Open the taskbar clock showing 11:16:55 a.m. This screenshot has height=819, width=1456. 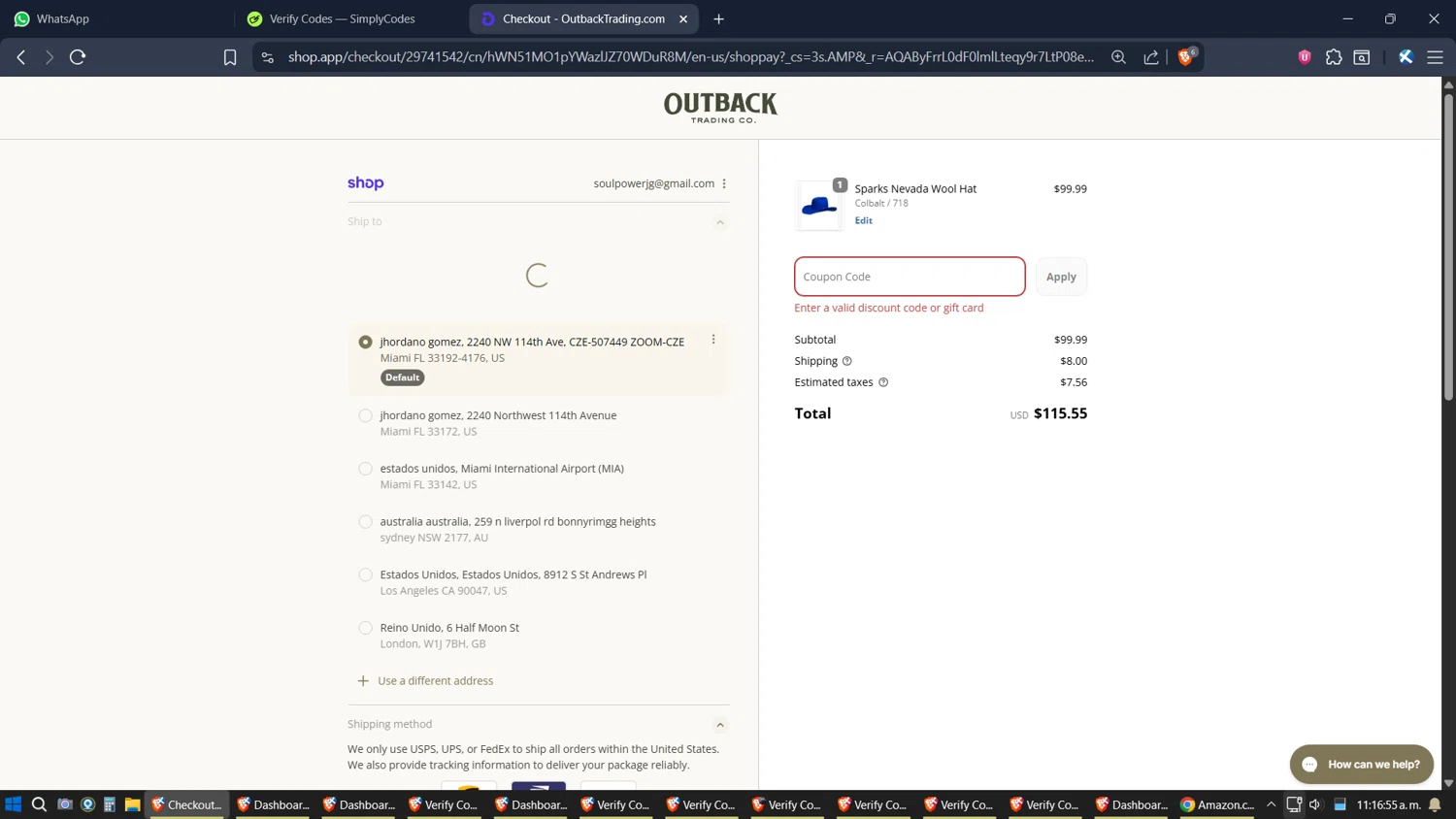1389,804
